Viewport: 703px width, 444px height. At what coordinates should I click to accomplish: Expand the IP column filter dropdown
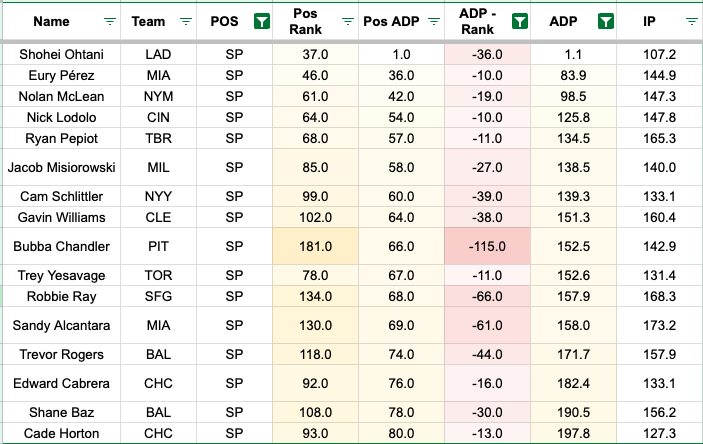tap(691, 21)
